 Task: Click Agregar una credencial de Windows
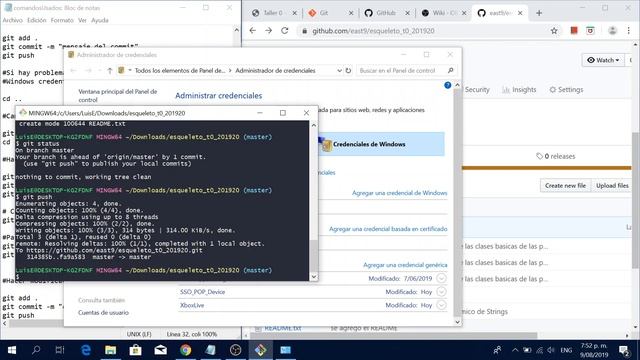400,193
